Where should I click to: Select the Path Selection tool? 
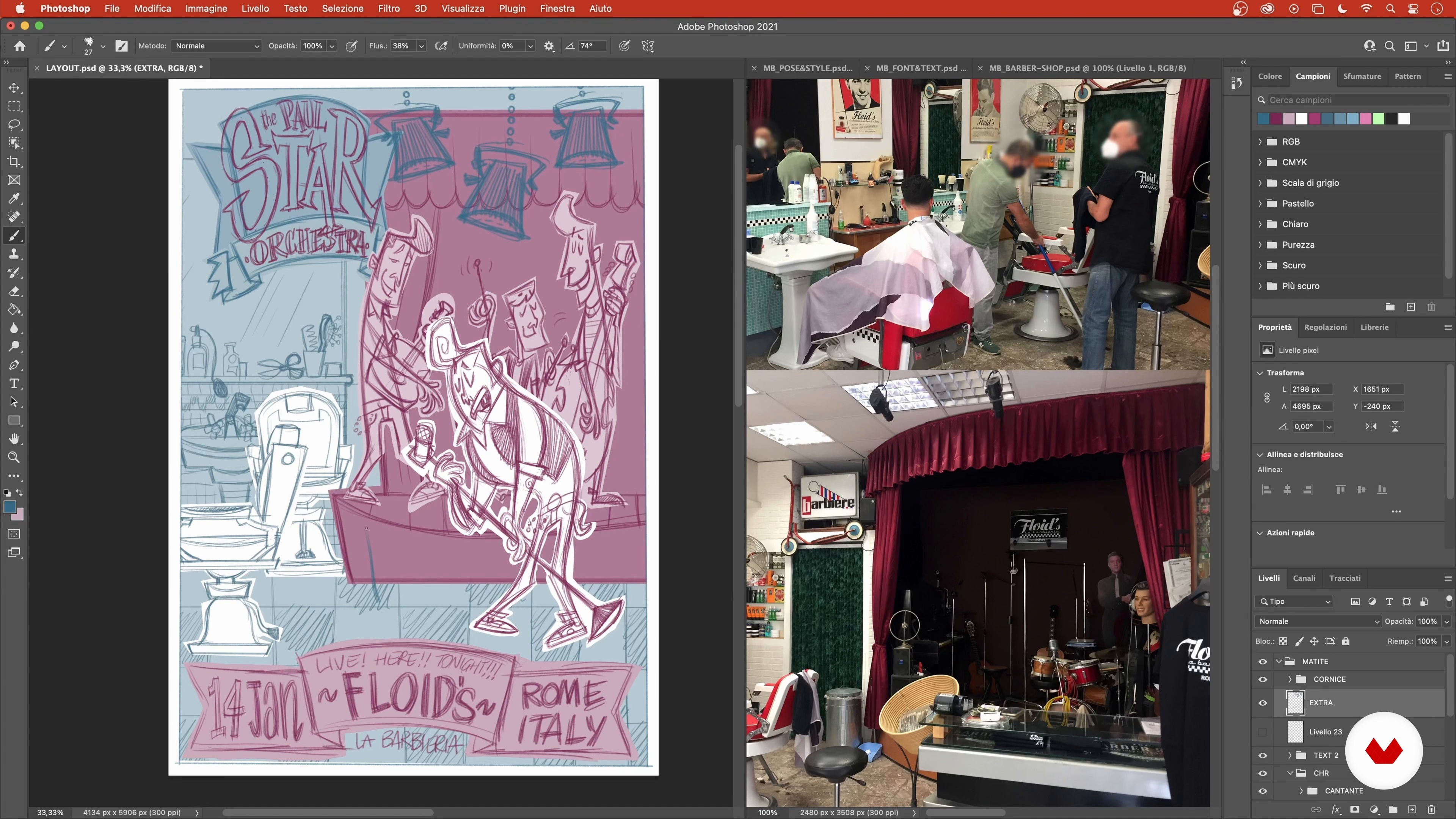(x=14, y=402)
